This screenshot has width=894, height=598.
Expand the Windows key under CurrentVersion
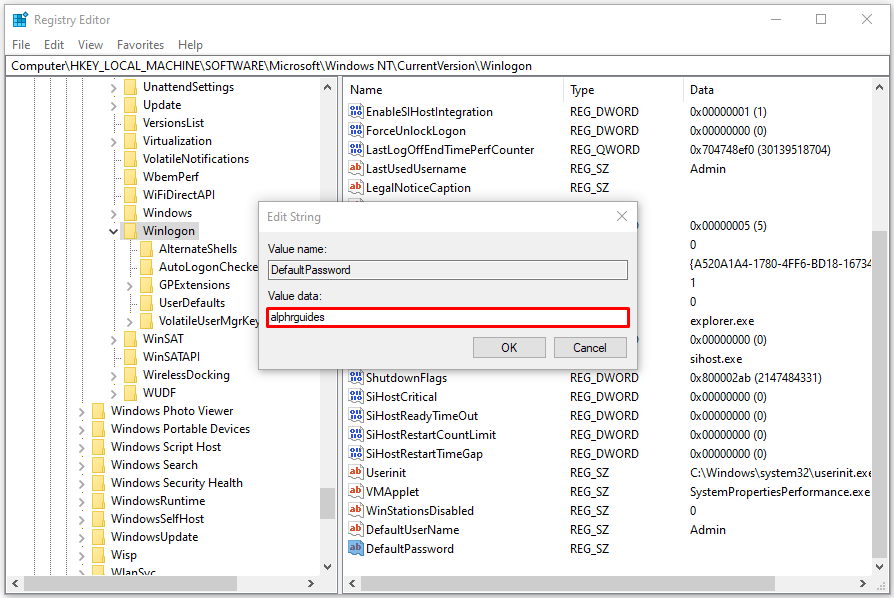(113, 214)
